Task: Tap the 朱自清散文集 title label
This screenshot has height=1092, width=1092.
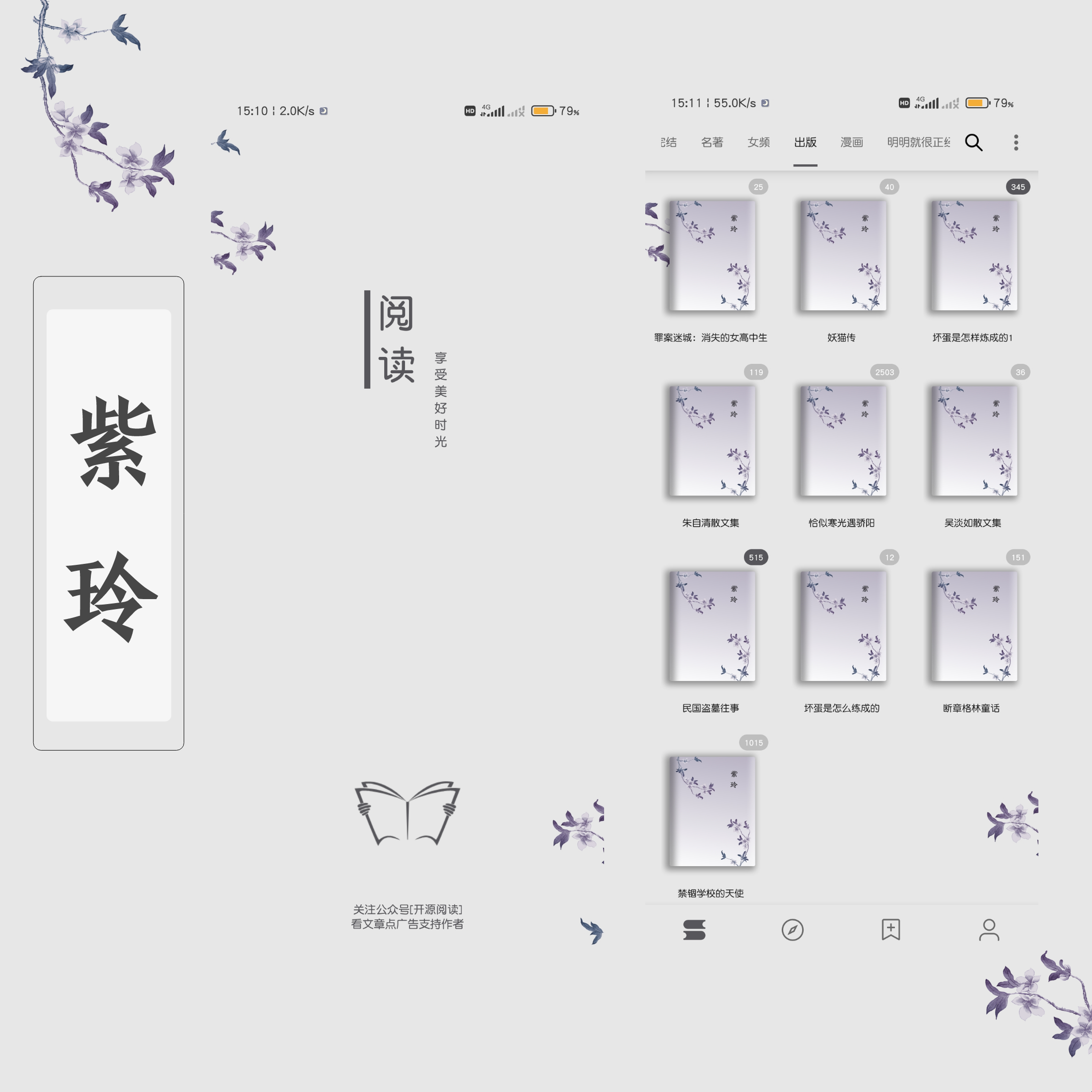Action: 710,523
